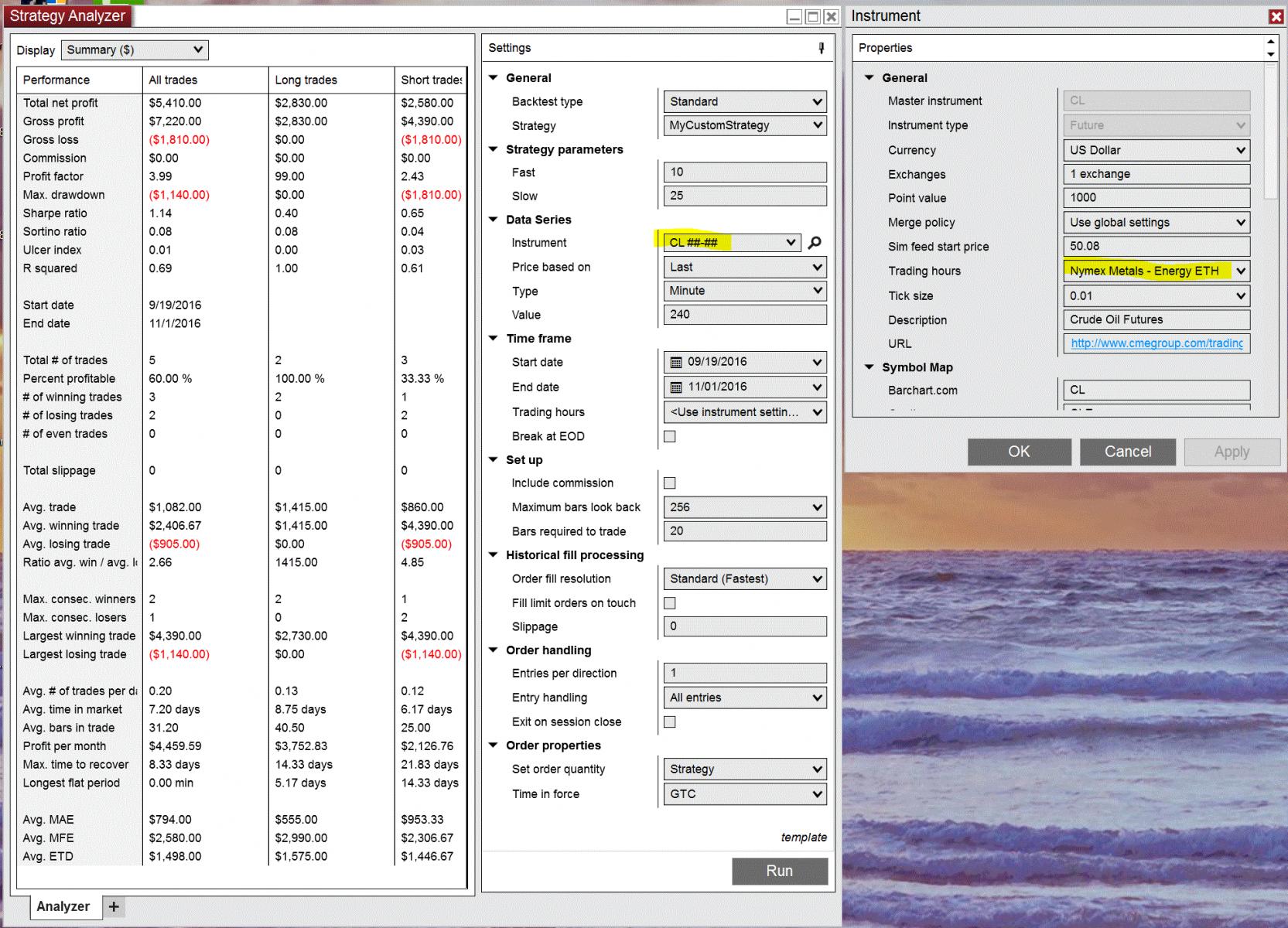Open the Display Summary ($) dropdown
This screenshot has height=928, width=1288.
pos(135,49)
